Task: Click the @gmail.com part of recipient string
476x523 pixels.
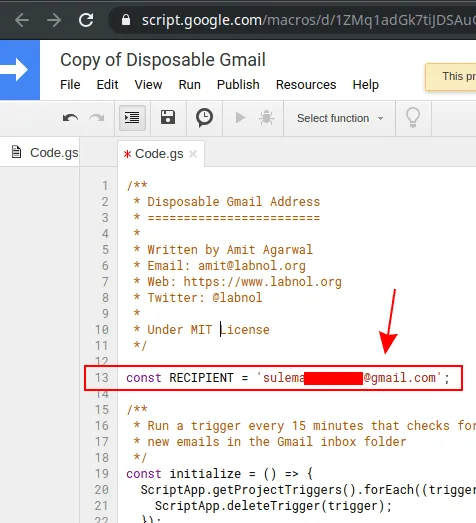Action: [400, 378]
